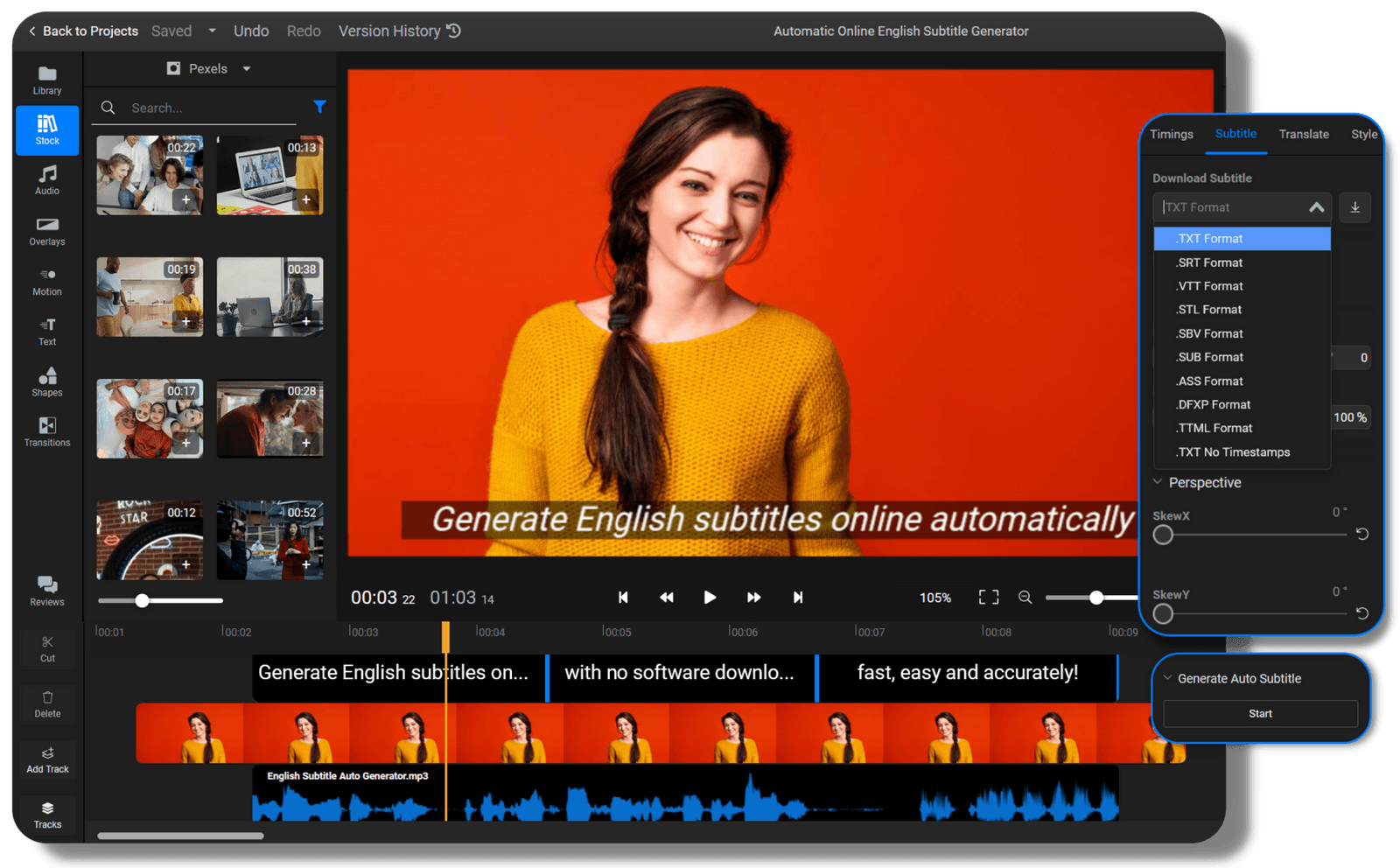Click the download subtitle arrow icon
This screenshot has height=868, width=1400.
[x=1354, y=207]
